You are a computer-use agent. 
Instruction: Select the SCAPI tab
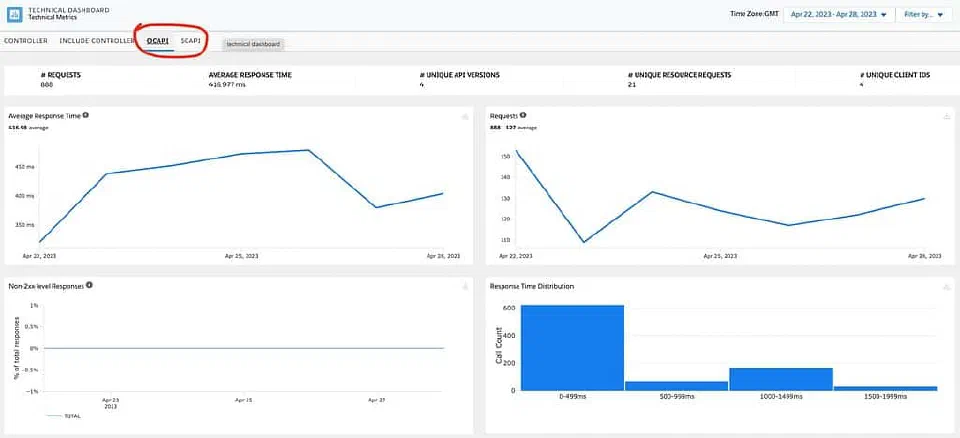coord(190,40)
